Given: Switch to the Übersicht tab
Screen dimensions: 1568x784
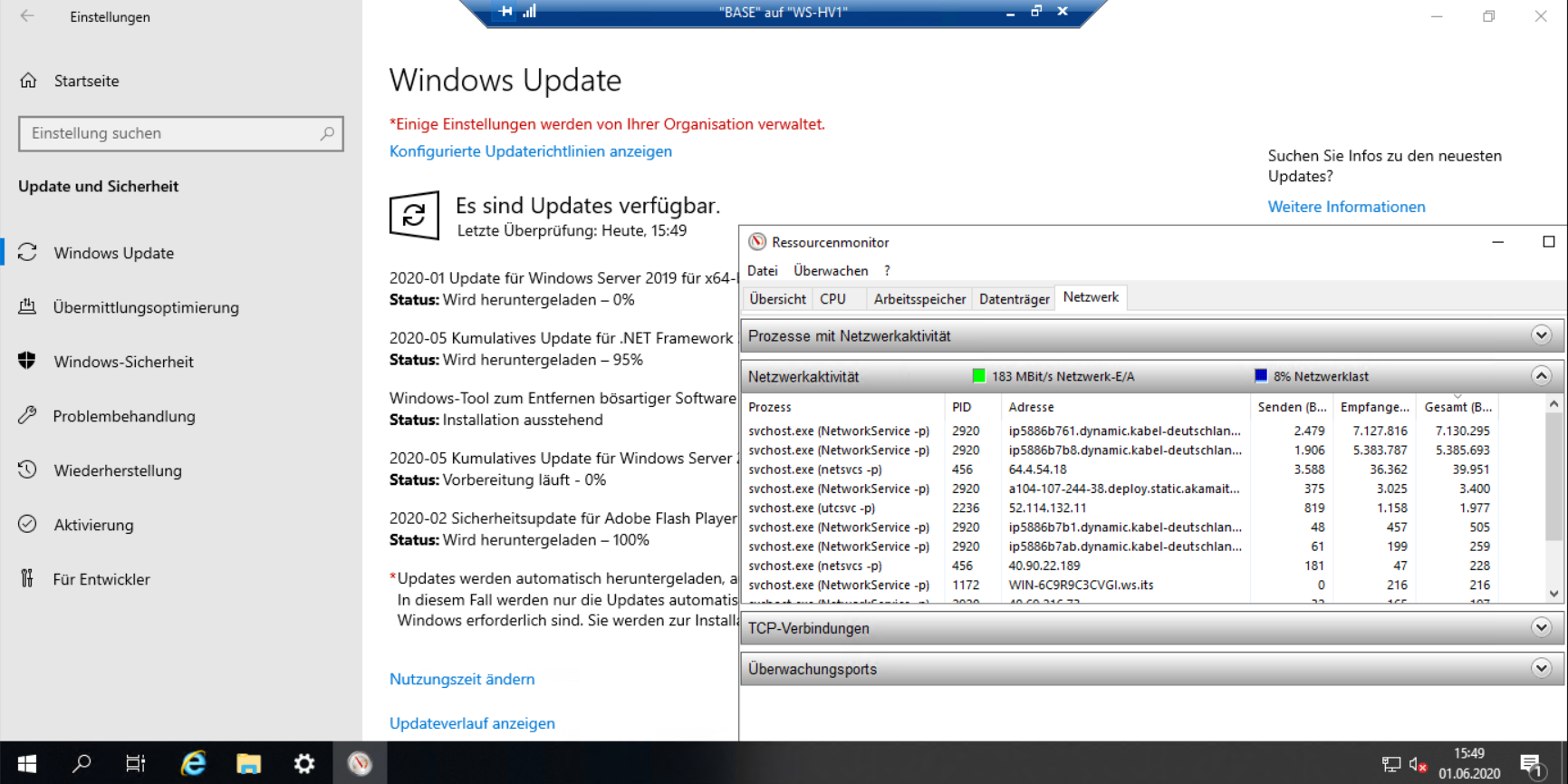Looking at the screenshot, I should point(777,298).
